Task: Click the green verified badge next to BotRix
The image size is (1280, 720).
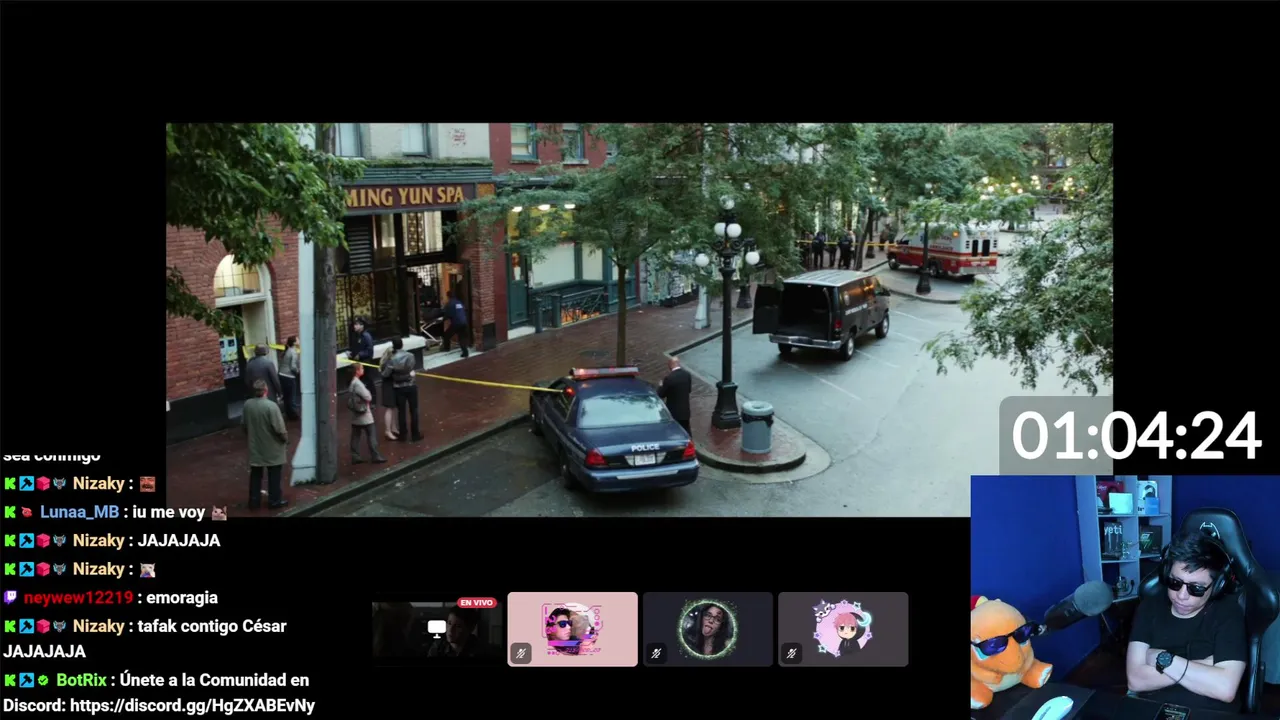Action: (x=43, y=680)
